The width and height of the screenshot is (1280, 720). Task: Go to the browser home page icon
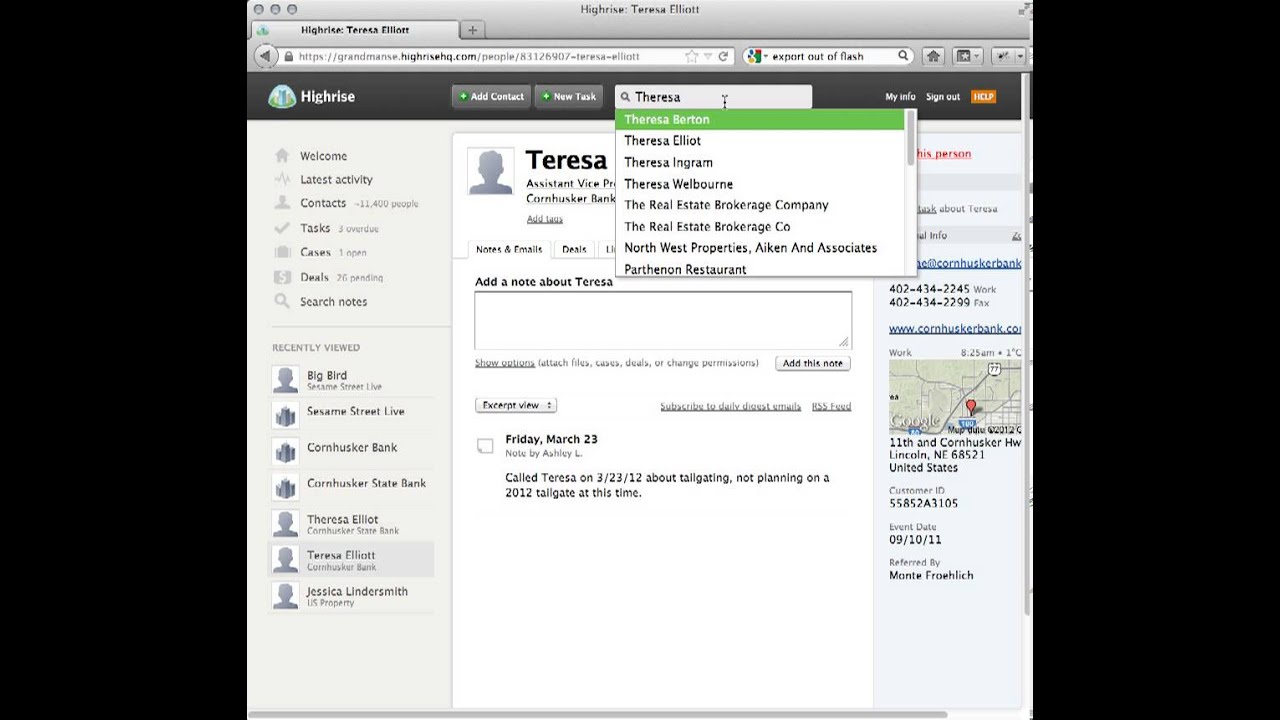[x=933, y=57]
